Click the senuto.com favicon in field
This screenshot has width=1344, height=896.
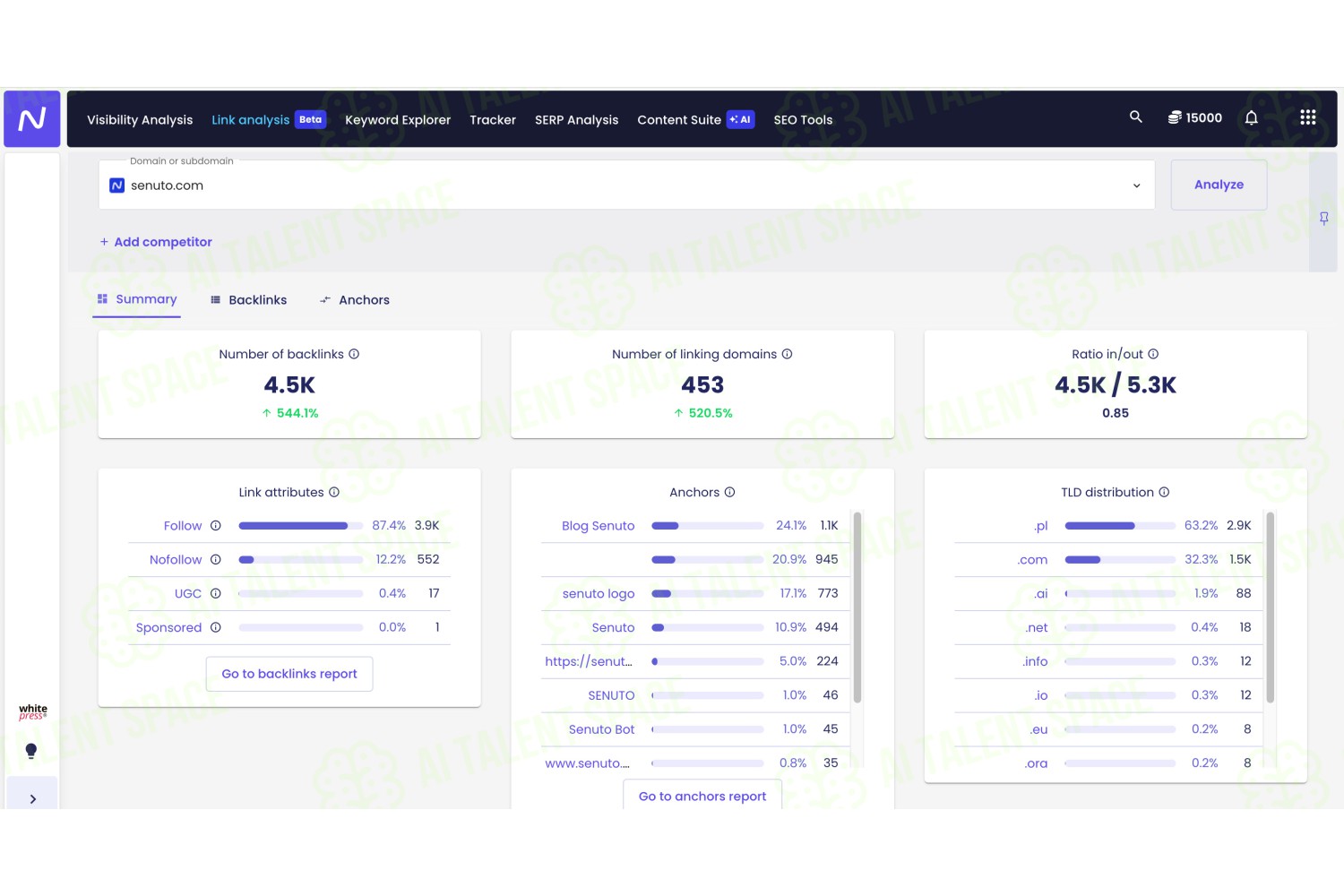click(x=116, y=185)
